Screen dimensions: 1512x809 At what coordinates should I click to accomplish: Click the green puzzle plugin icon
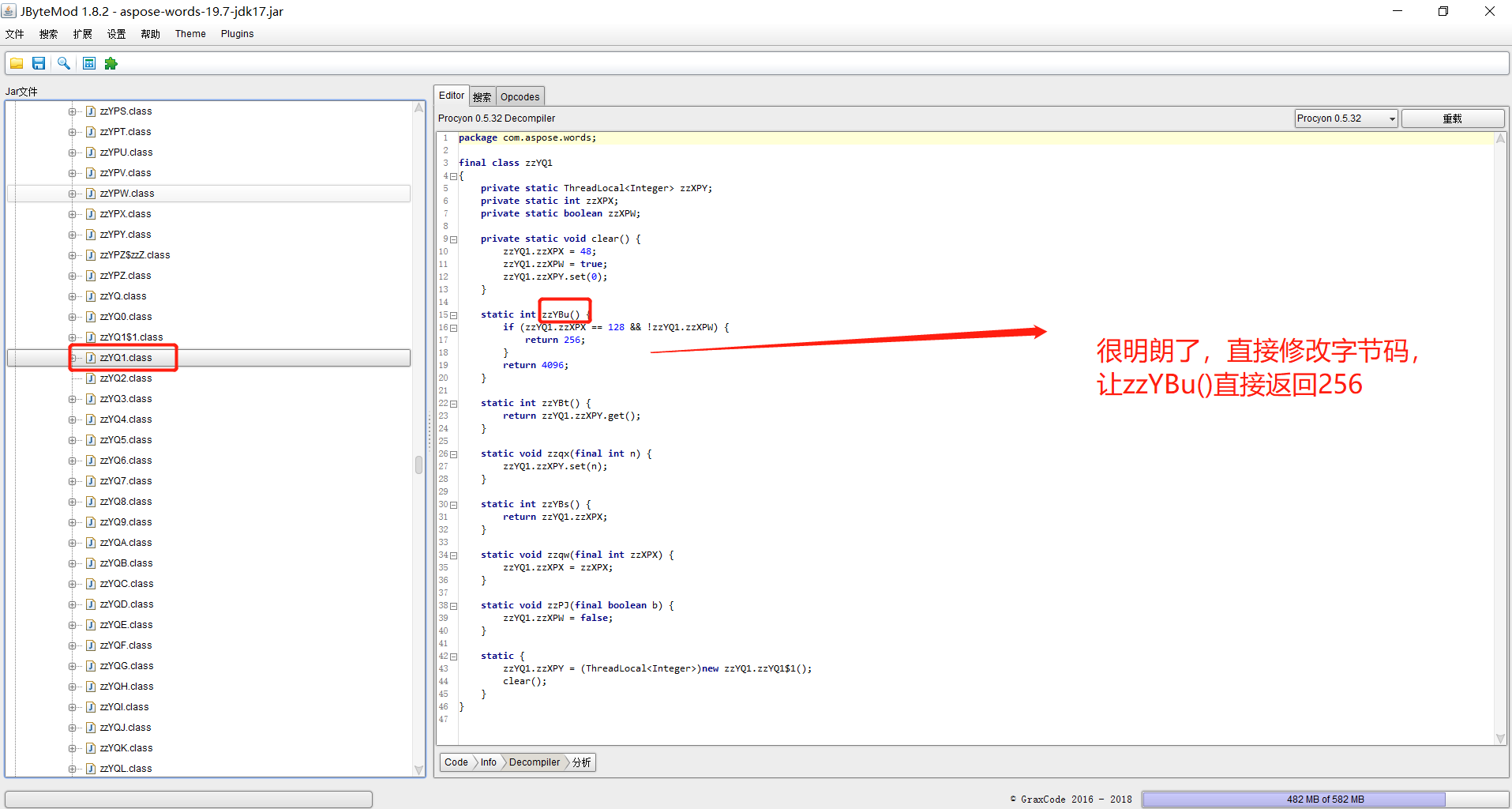pyautogui.click(x=111, y=63)
